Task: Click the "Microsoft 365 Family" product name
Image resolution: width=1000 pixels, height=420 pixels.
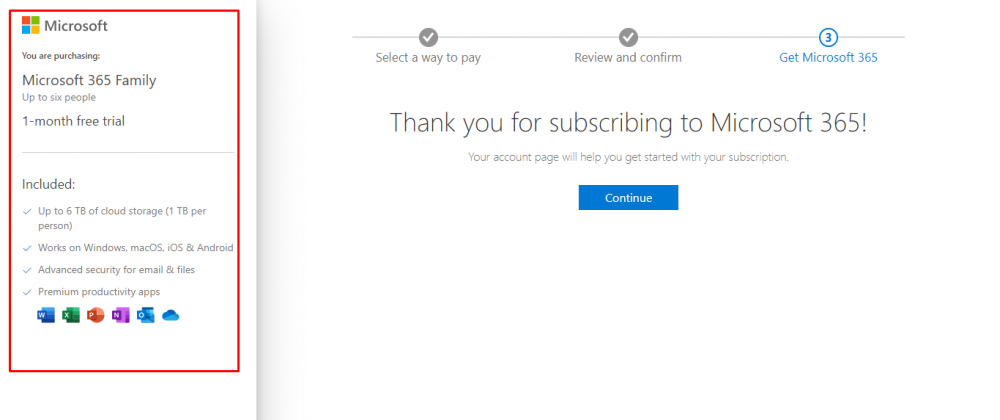Action: 89,80
